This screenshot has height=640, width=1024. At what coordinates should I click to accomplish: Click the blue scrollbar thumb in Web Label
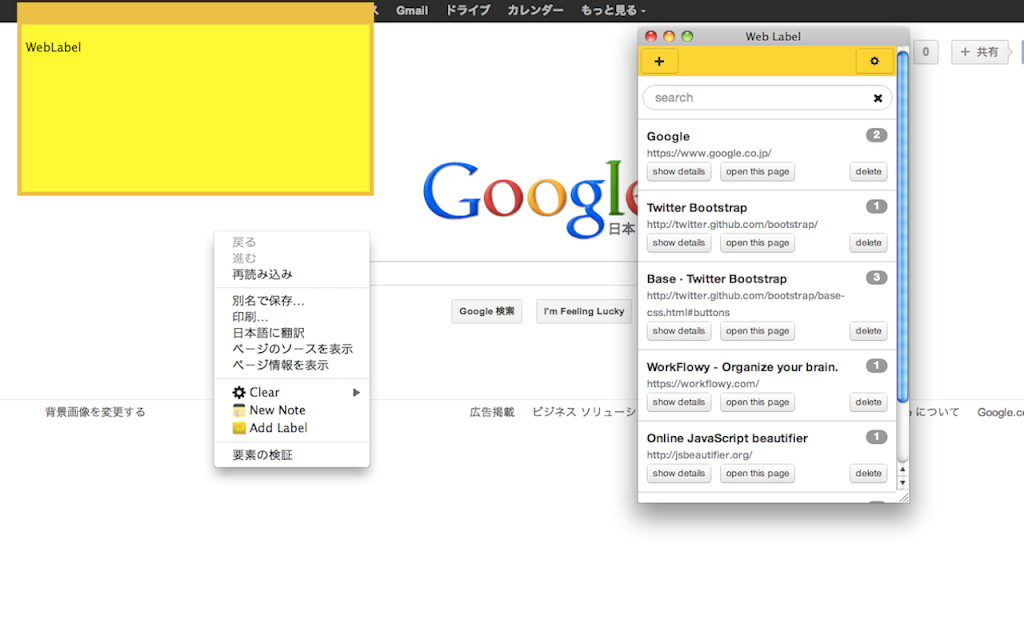point(903,227)
